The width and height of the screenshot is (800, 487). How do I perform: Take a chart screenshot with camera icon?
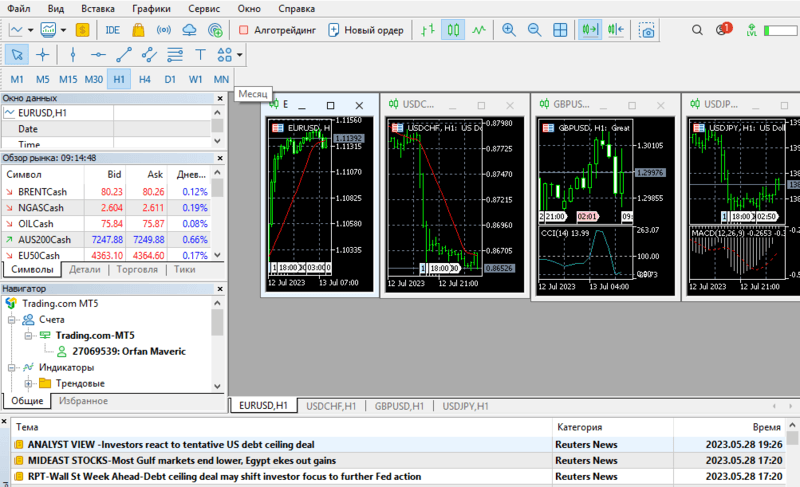tap(646, 31)
